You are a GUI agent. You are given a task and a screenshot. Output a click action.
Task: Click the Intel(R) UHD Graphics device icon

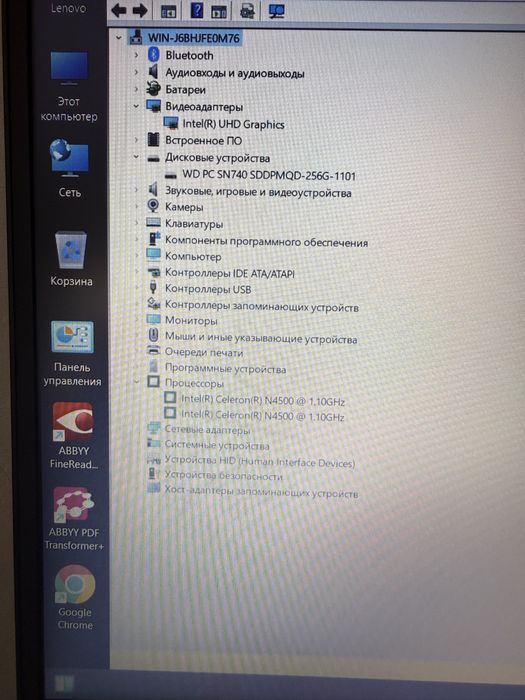(x=171, y=123)
